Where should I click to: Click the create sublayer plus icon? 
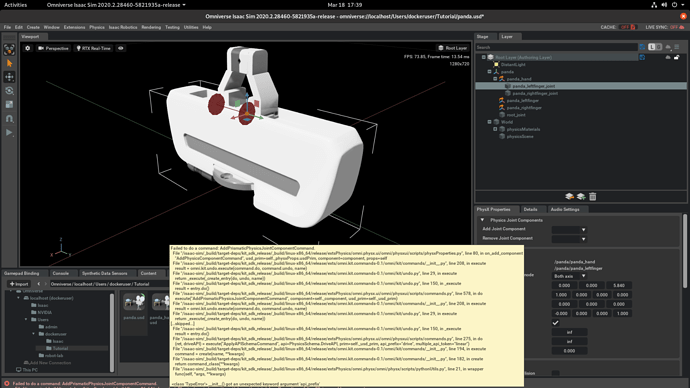pos(581,197)
